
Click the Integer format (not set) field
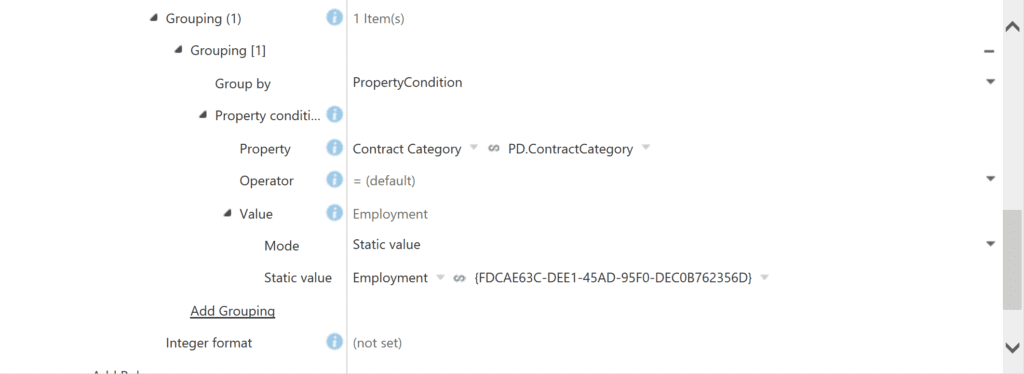point(675,343)
